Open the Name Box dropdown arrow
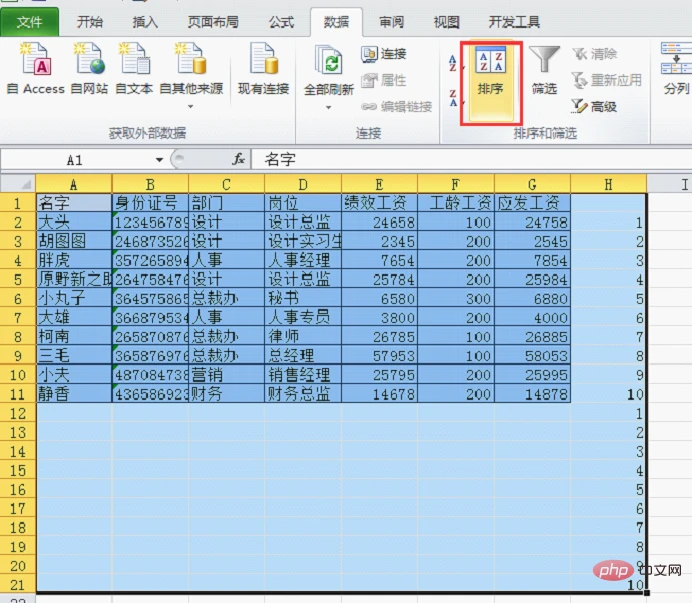Screen dimensions: 692x603 pos(159,160)
